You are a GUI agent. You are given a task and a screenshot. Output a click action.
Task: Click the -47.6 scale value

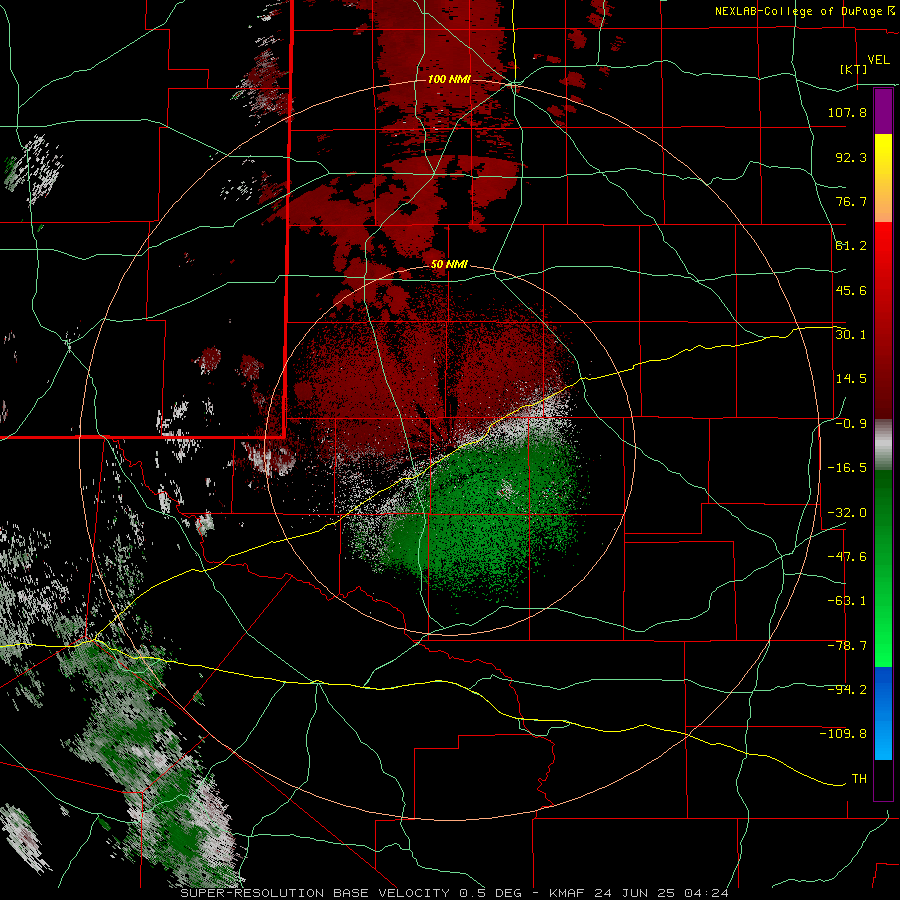point(847,557)
